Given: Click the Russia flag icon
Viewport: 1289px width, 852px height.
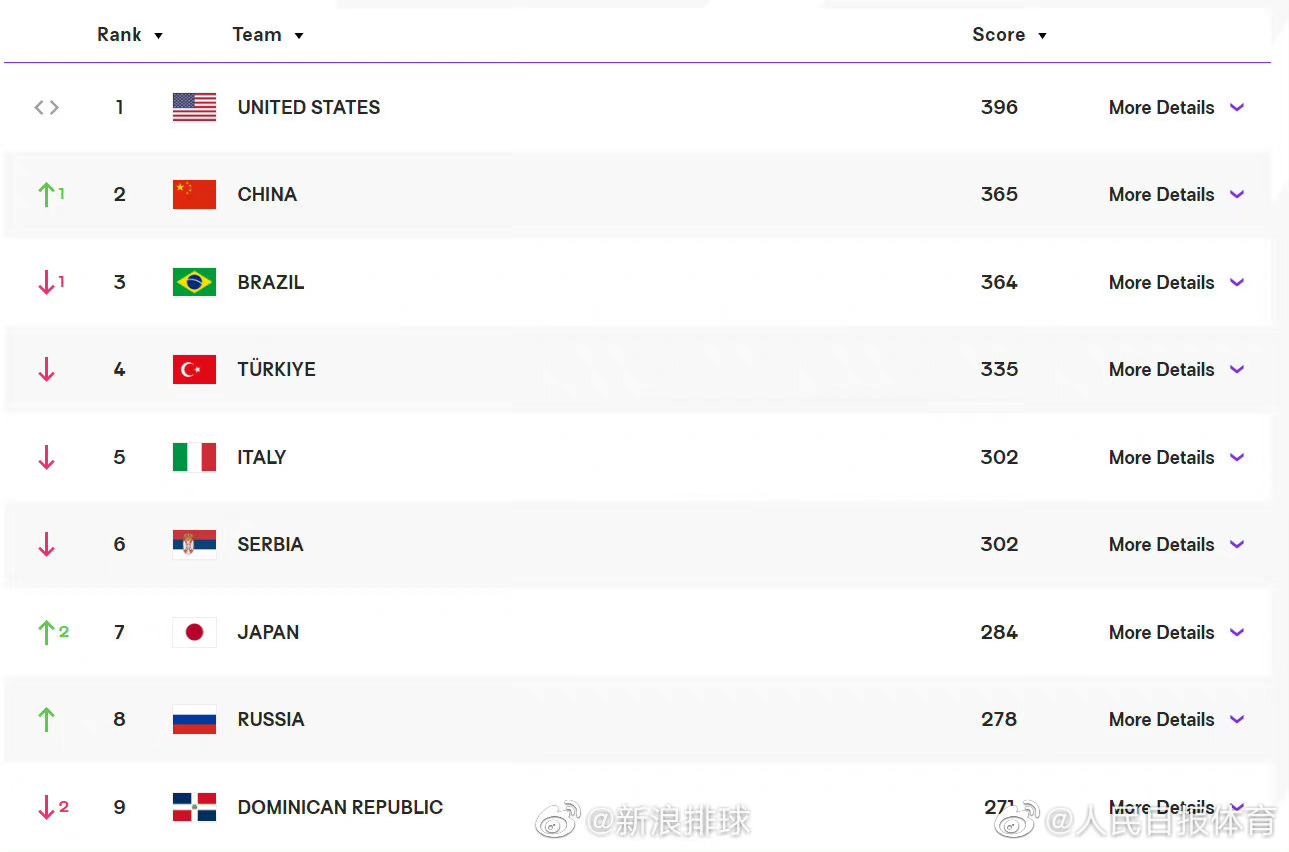Looking at the screenshot, I should pos(194,720).
